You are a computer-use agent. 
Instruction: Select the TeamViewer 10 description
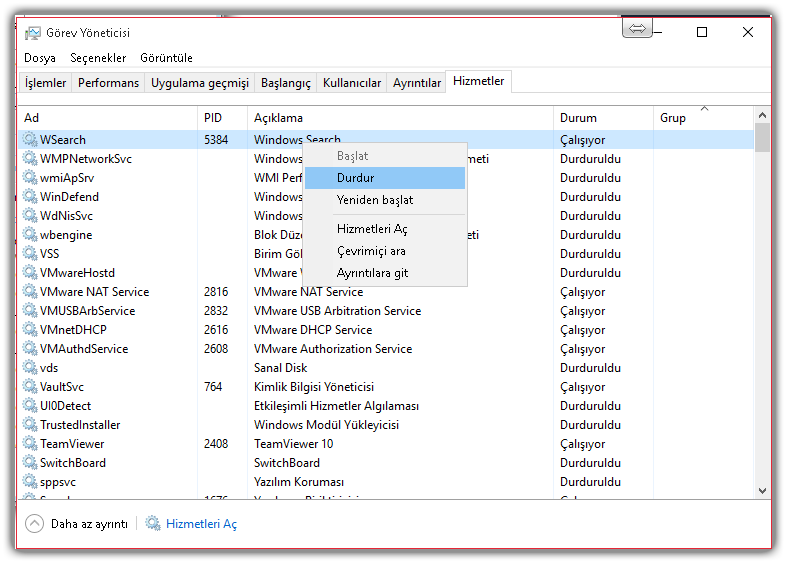(293, 444)
